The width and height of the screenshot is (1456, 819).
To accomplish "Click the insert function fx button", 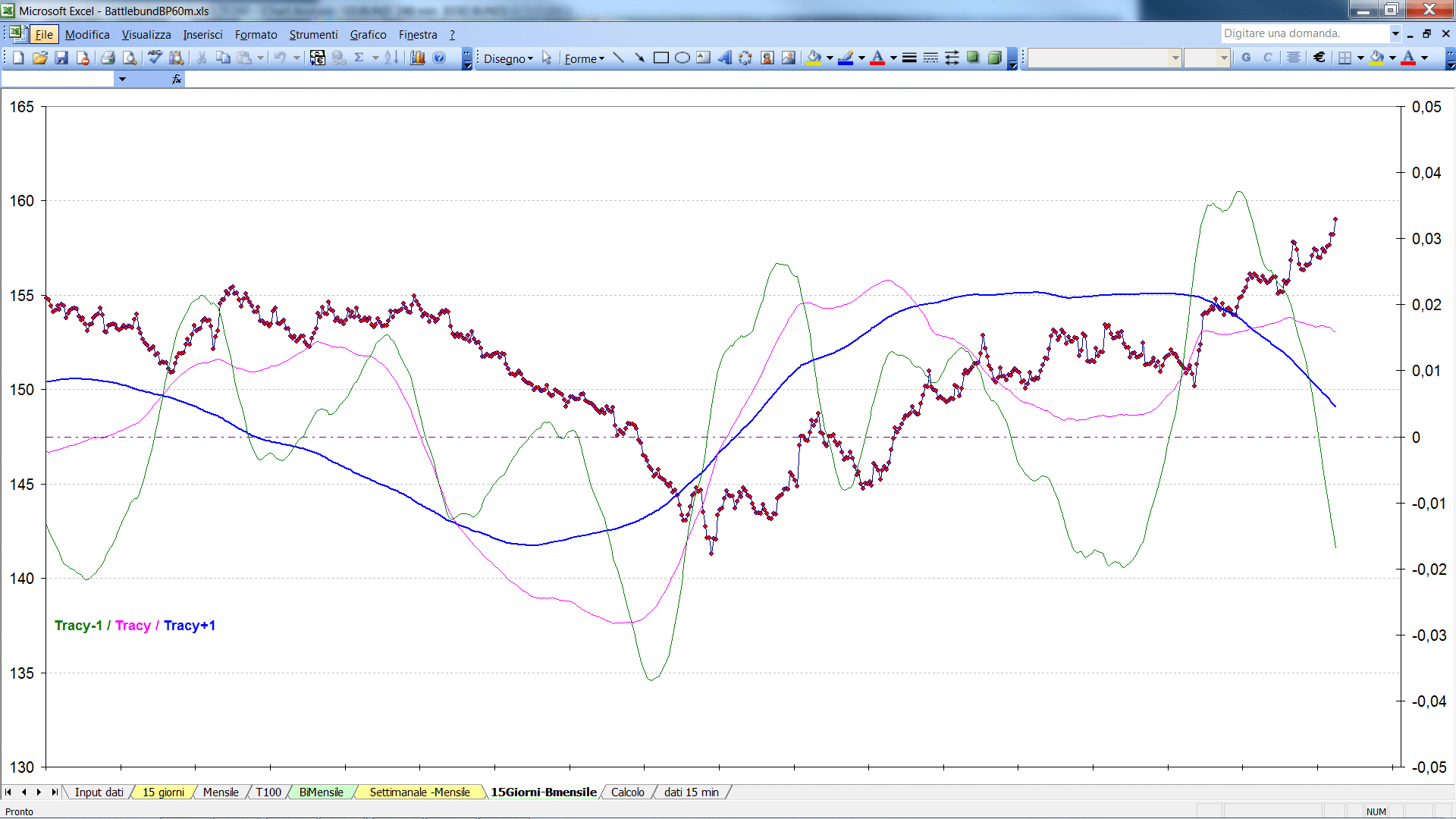I will click(x=177, y=79).
